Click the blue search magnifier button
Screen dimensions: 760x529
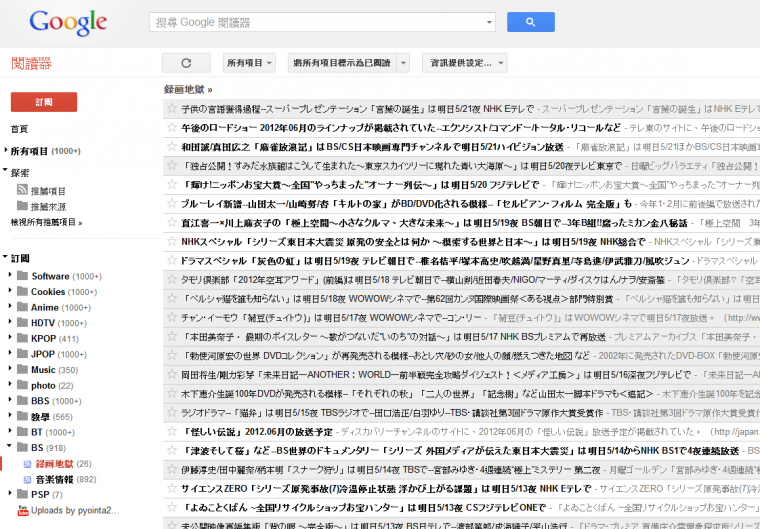tap(531, 22)
